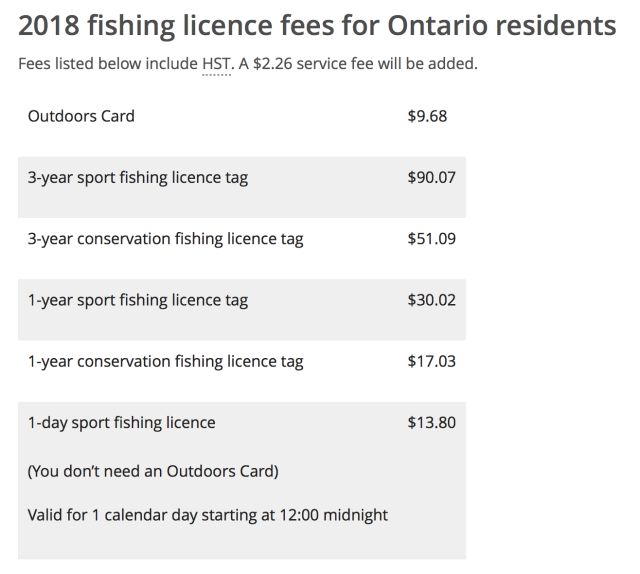Click the $2.26 service fee sentence
The image size is (640, 574).
(358, 64)
